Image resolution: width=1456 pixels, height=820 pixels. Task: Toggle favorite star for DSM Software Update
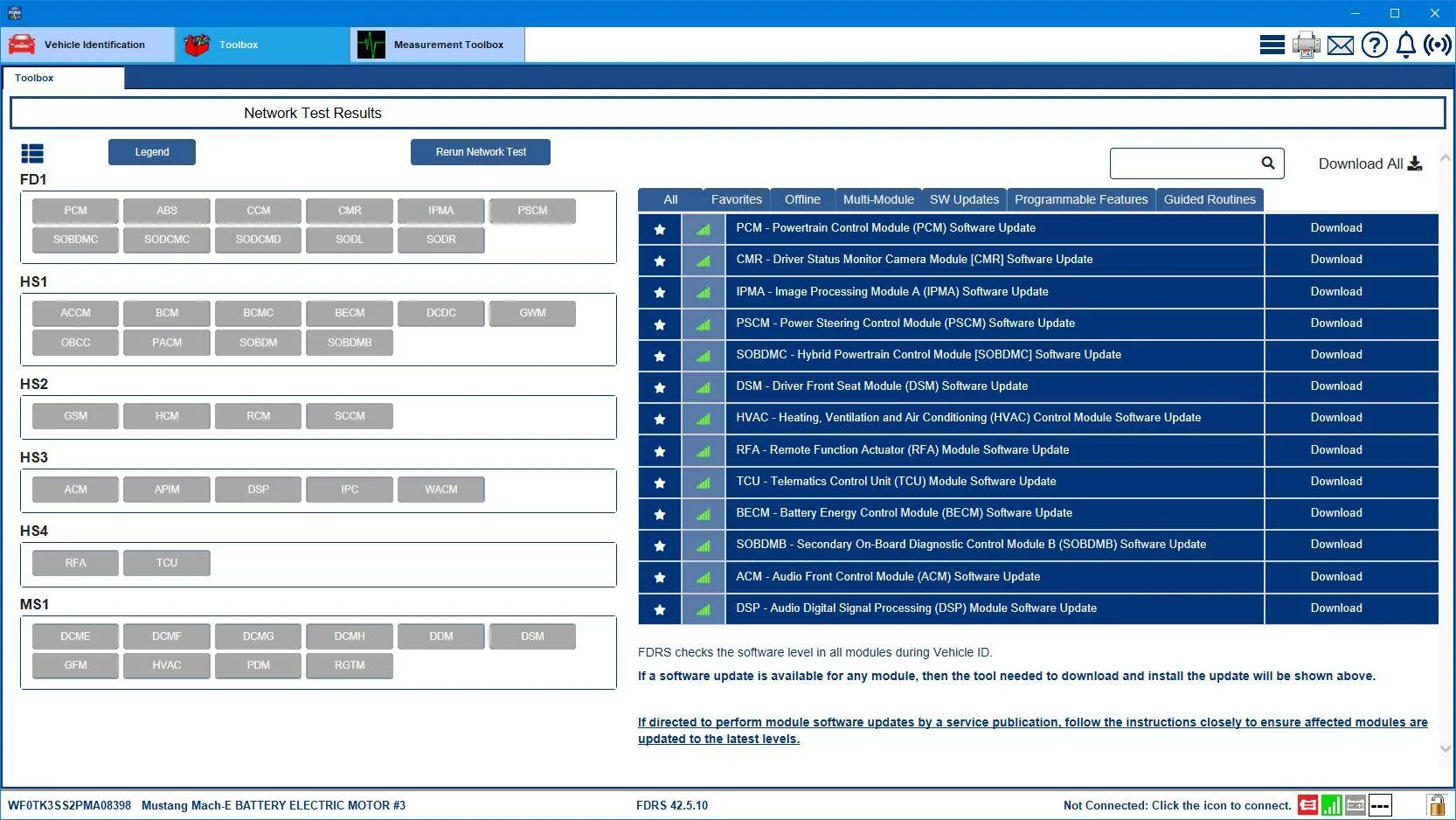coord(660,387)
